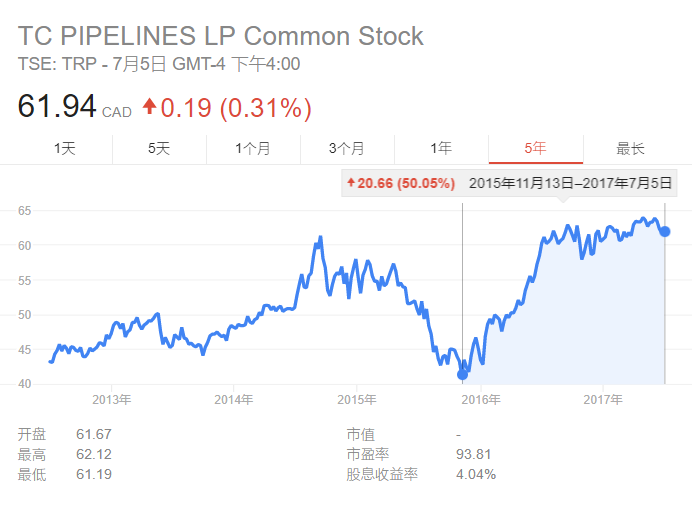Click the 2016年 label on the time axis
This screenshot has width=692, height=509.
(481, 399)
